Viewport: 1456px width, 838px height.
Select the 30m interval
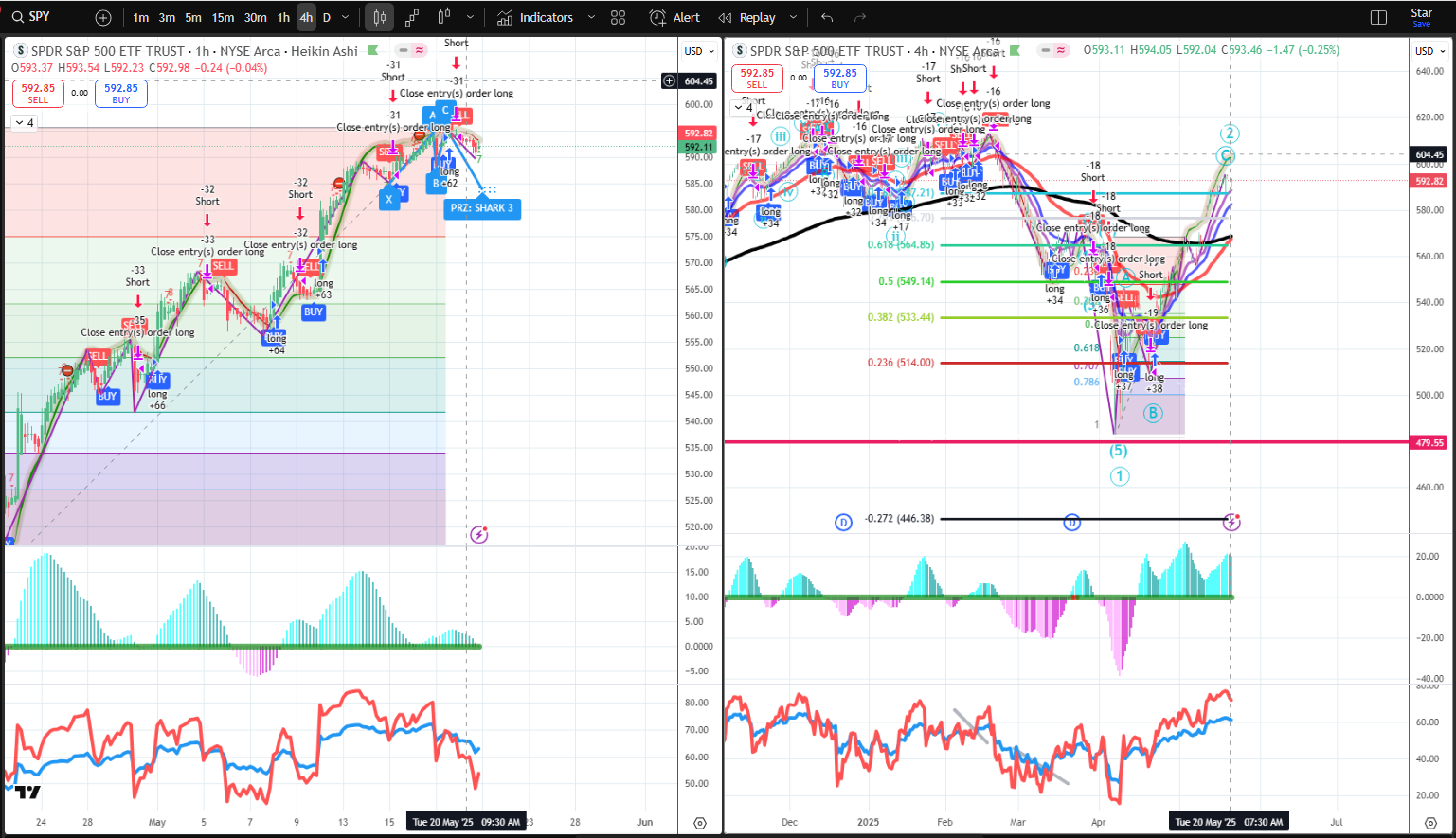(x=256, y=17)
